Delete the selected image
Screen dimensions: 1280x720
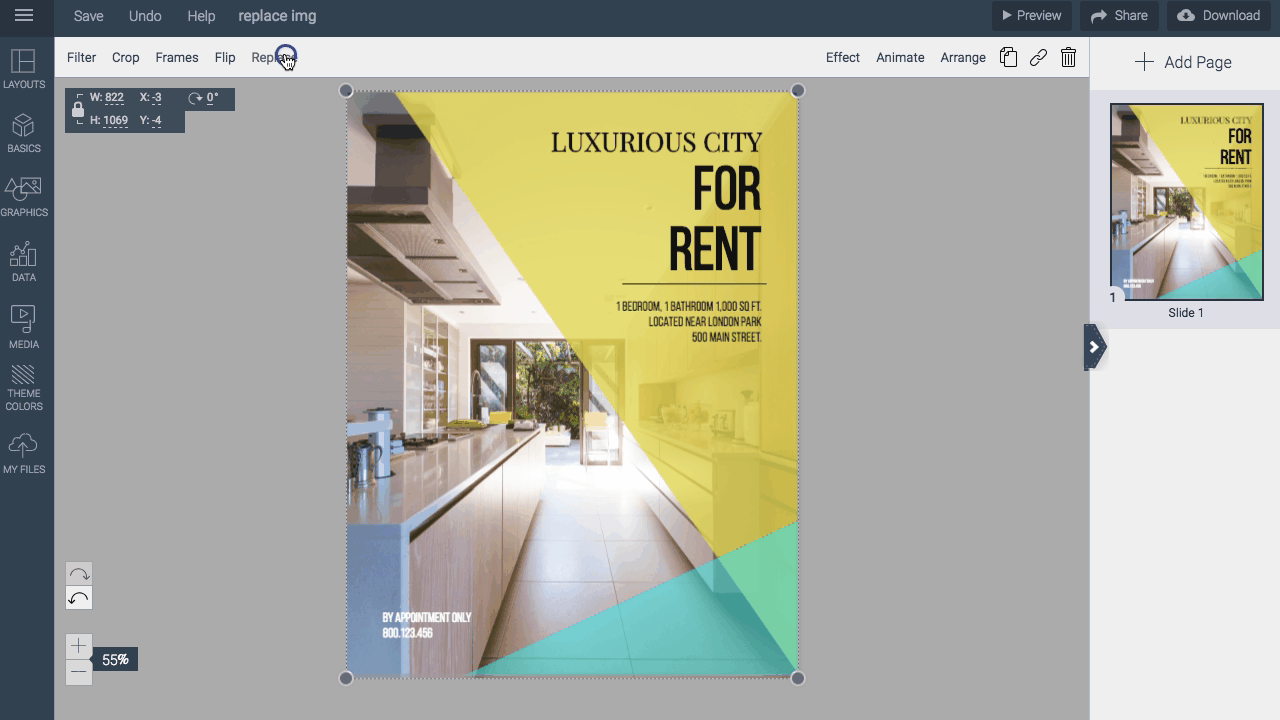(1068, 57)
